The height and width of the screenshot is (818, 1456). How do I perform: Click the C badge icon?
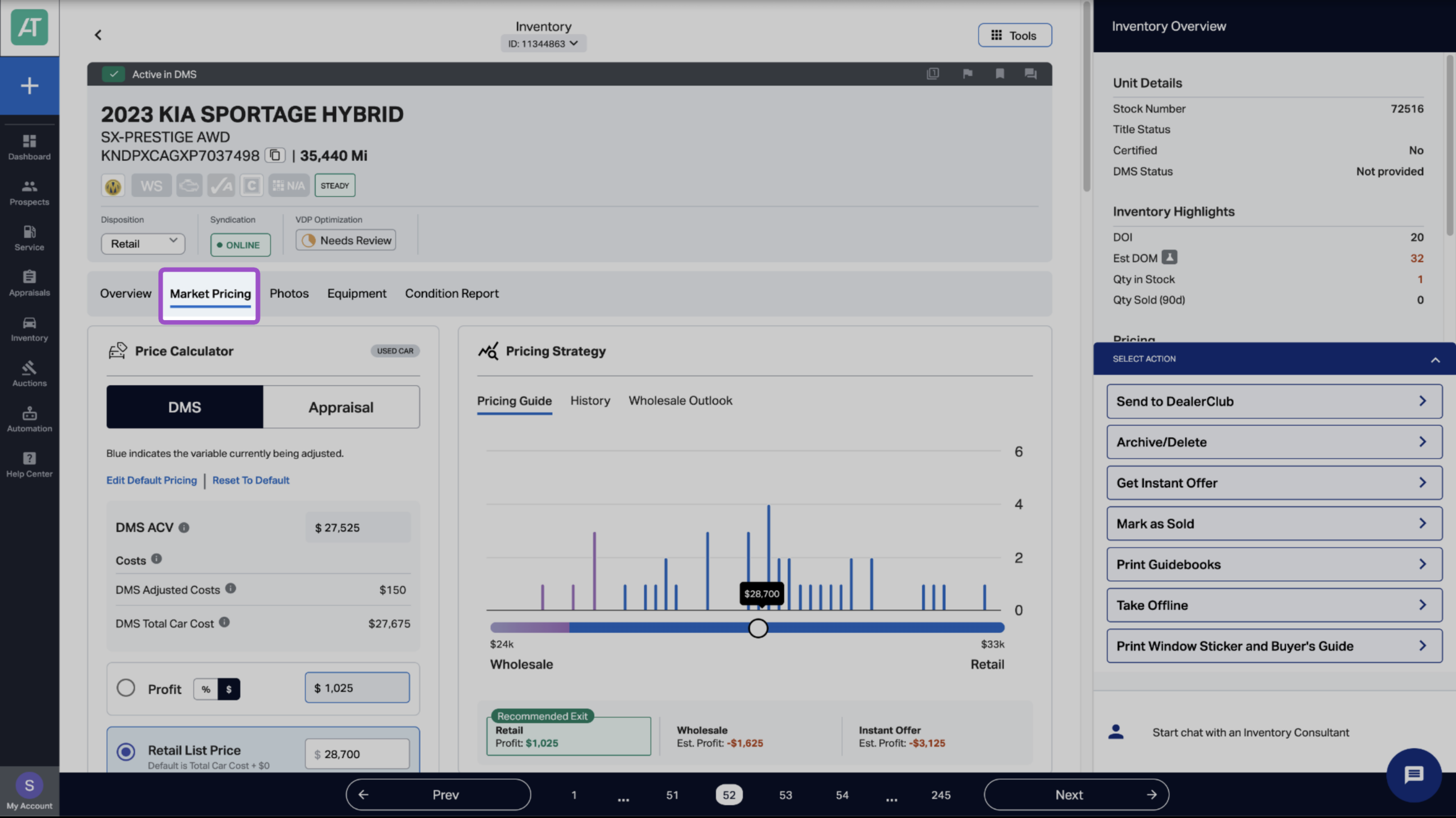[x=251, y=185]
